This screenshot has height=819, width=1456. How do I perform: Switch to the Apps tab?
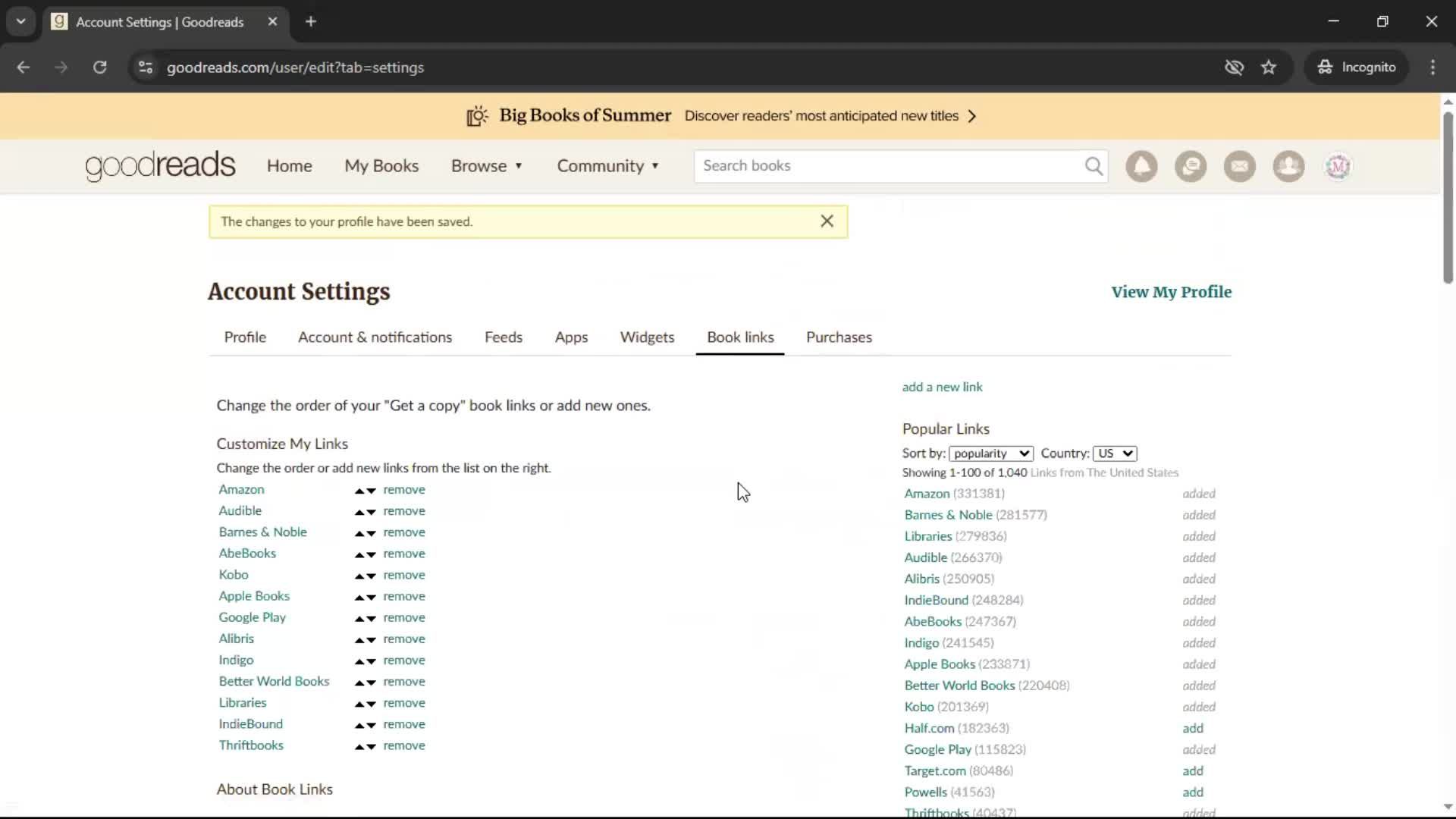pos(571,337)
